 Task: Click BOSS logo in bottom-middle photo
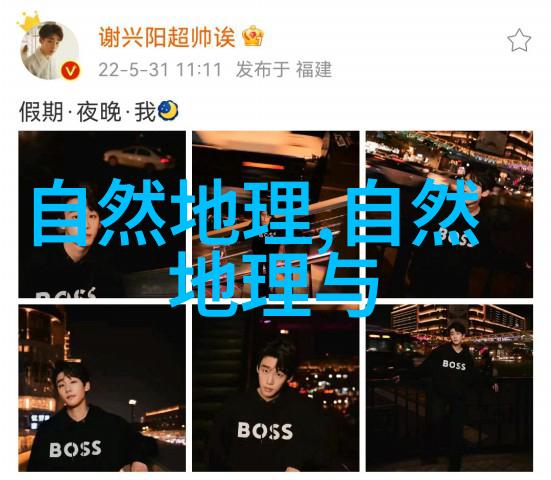coord(265,431)
